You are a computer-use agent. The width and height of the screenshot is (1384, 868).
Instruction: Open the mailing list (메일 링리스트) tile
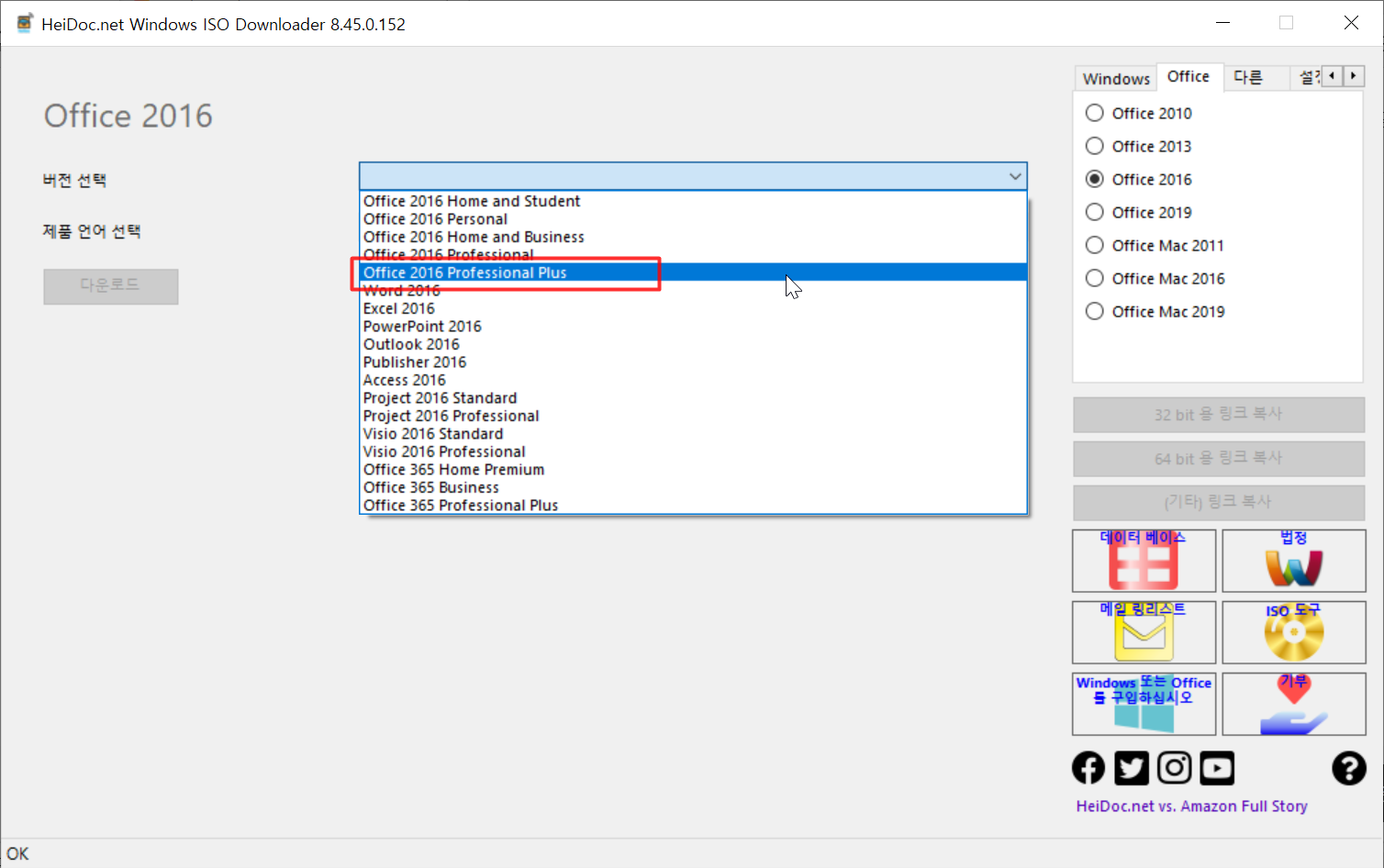pos(1144,632)
